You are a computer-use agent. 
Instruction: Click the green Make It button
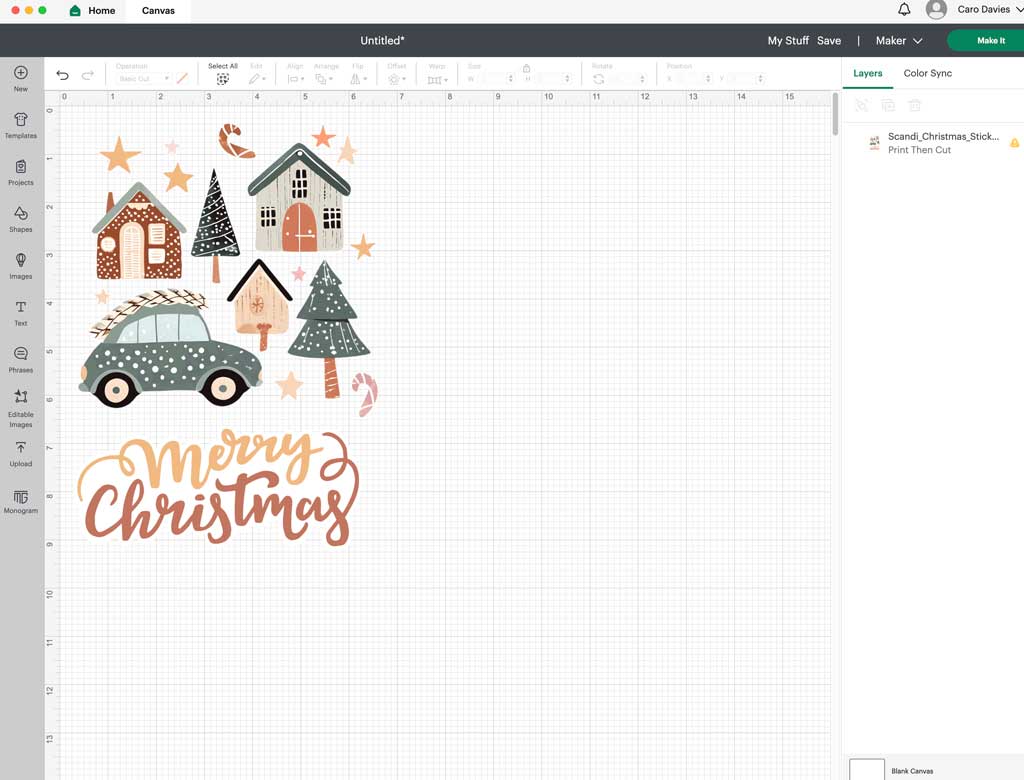click(987, 41)
